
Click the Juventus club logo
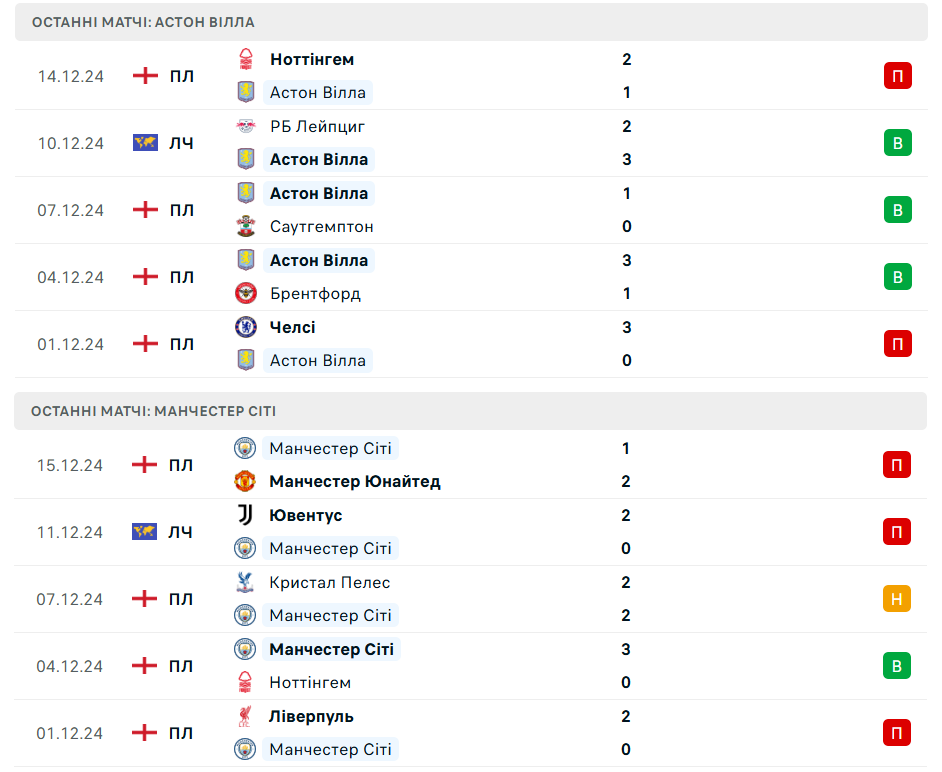(x=245, y=515)
